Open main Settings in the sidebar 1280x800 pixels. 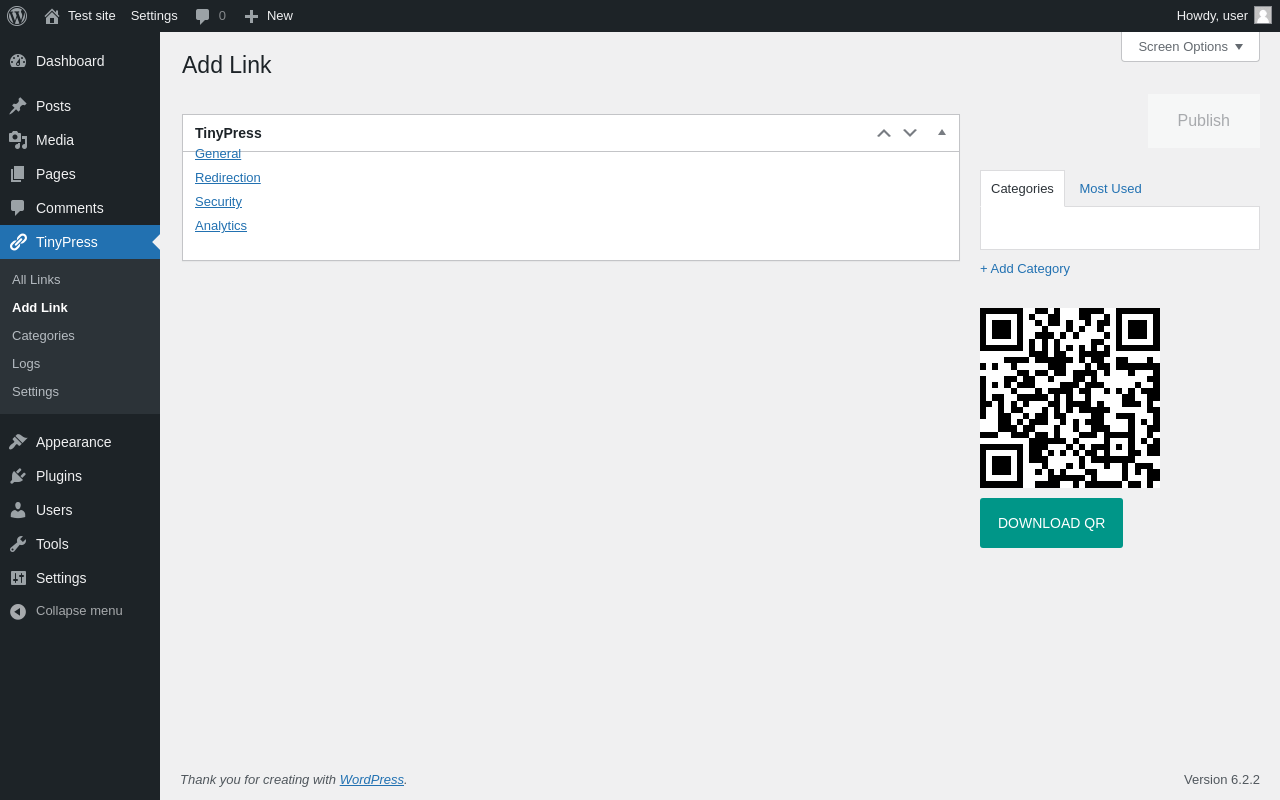tap(80, 578)
